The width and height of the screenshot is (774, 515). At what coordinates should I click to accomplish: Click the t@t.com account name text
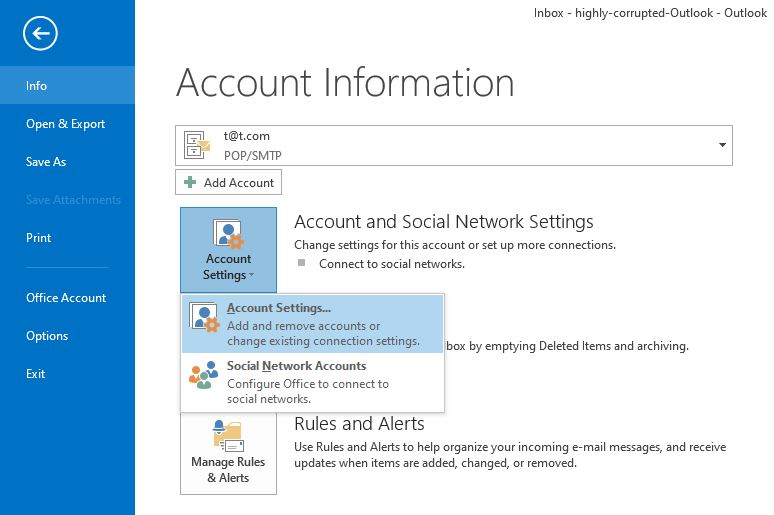(x=246, y=136)
